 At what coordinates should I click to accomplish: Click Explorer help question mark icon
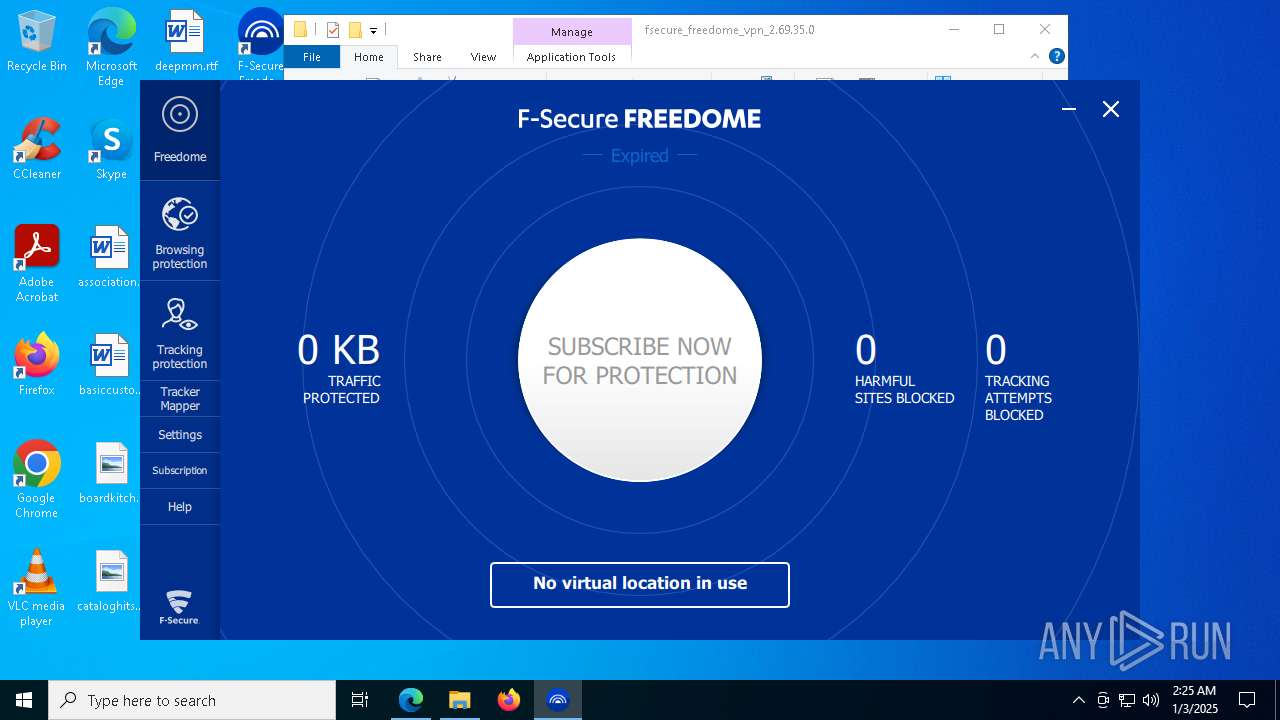tap(1056, 57)
